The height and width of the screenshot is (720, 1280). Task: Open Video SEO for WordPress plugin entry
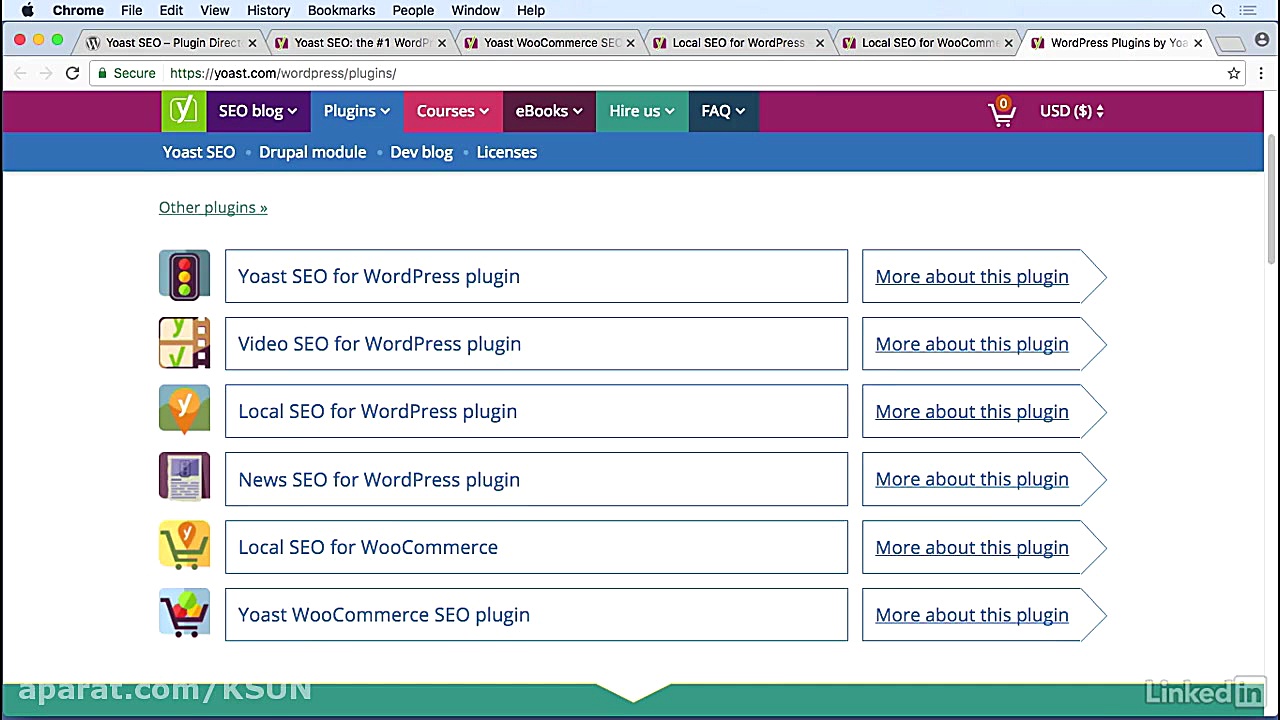click(x=536, y=343)
